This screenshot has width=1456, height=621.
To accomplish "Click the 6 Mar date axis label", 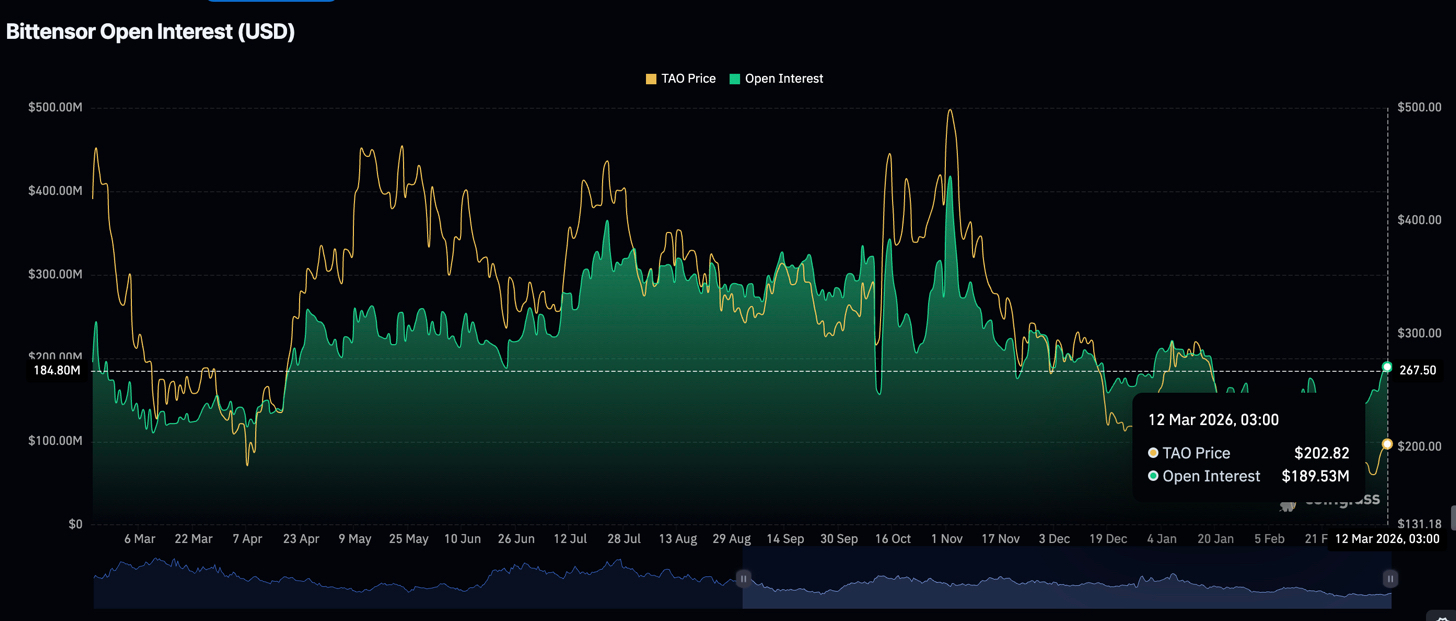I will 139,539.
